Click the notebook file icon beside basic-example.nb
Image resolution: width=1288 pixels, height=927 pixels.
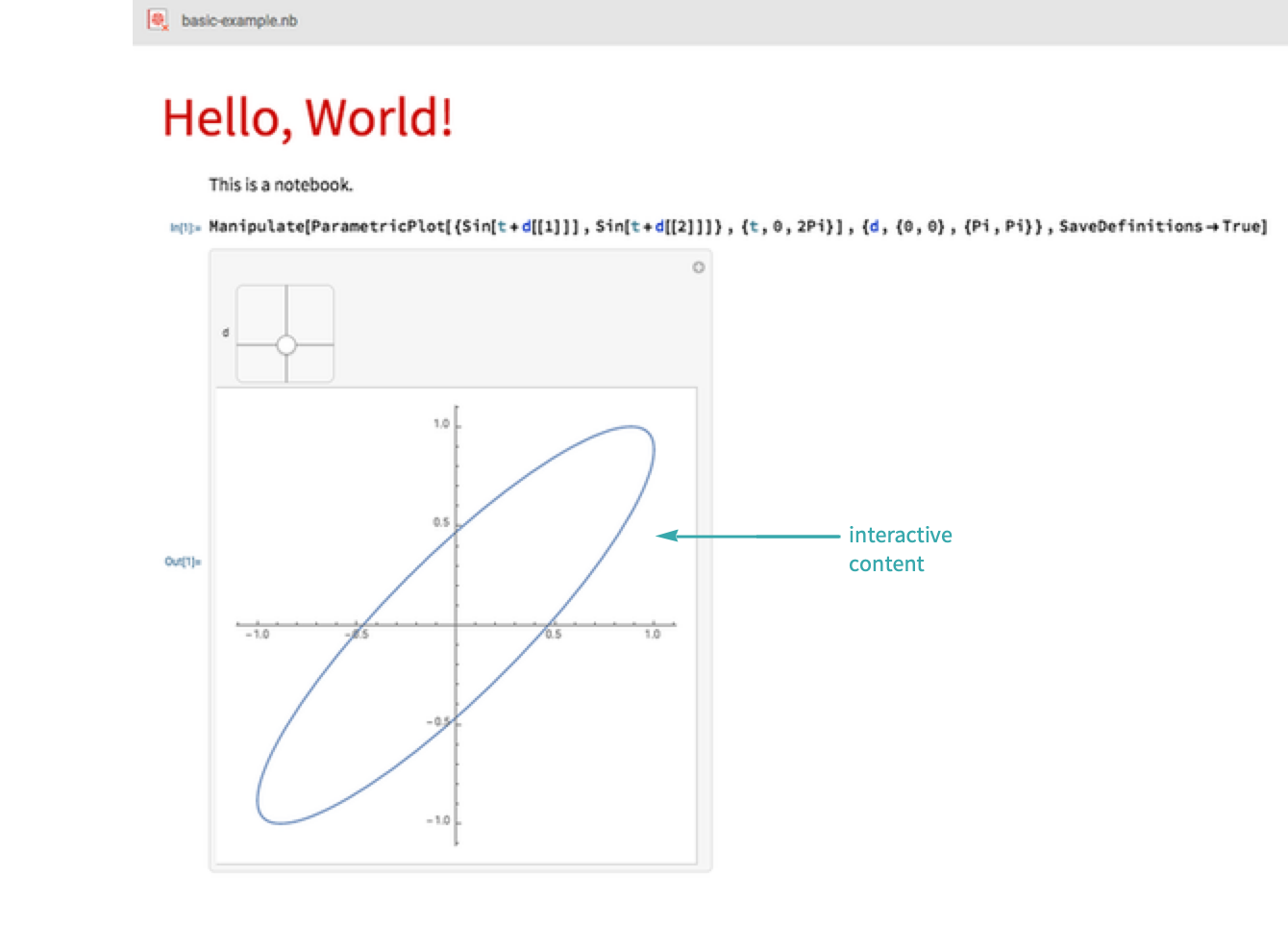[x=158, y=20]
